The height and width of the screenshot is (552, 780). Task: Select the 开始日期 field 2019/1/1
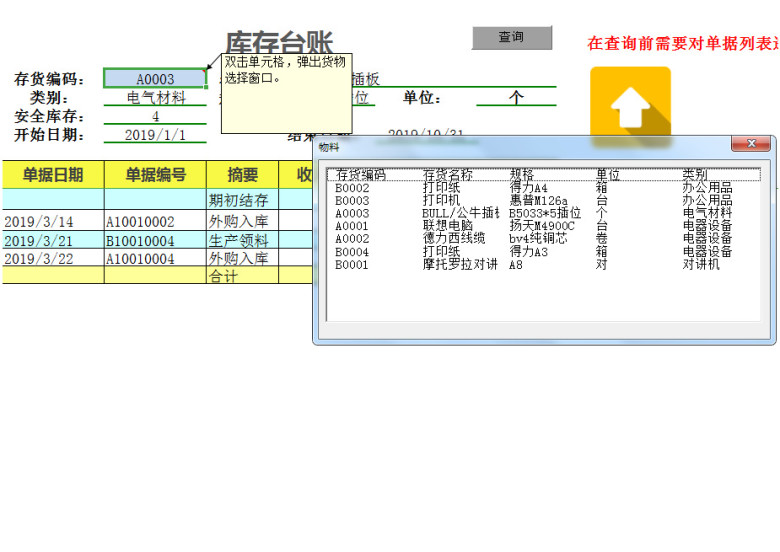click(x=155, y=135)
